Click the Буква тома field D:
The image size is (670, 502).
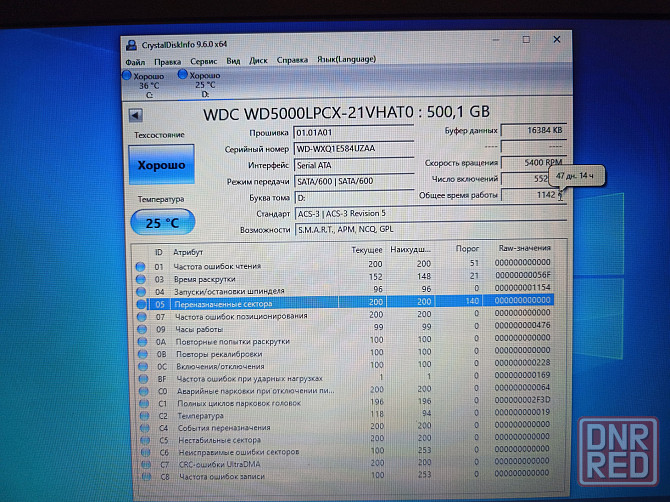(354, 198)
